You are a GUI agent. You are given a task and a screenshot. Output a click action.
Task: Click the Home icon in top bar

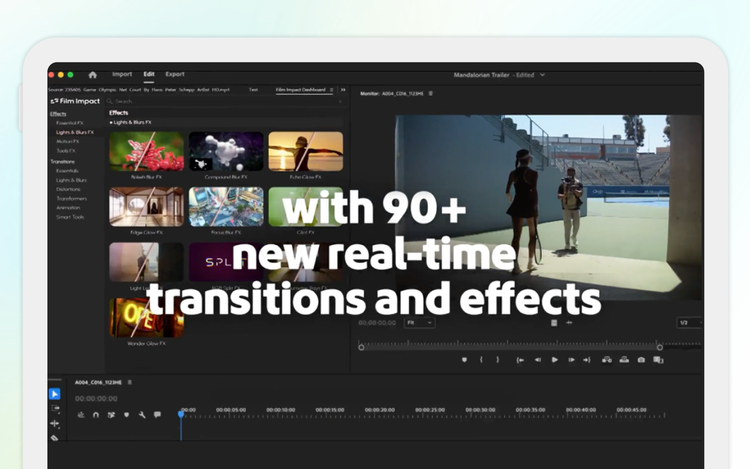[92, 74]
